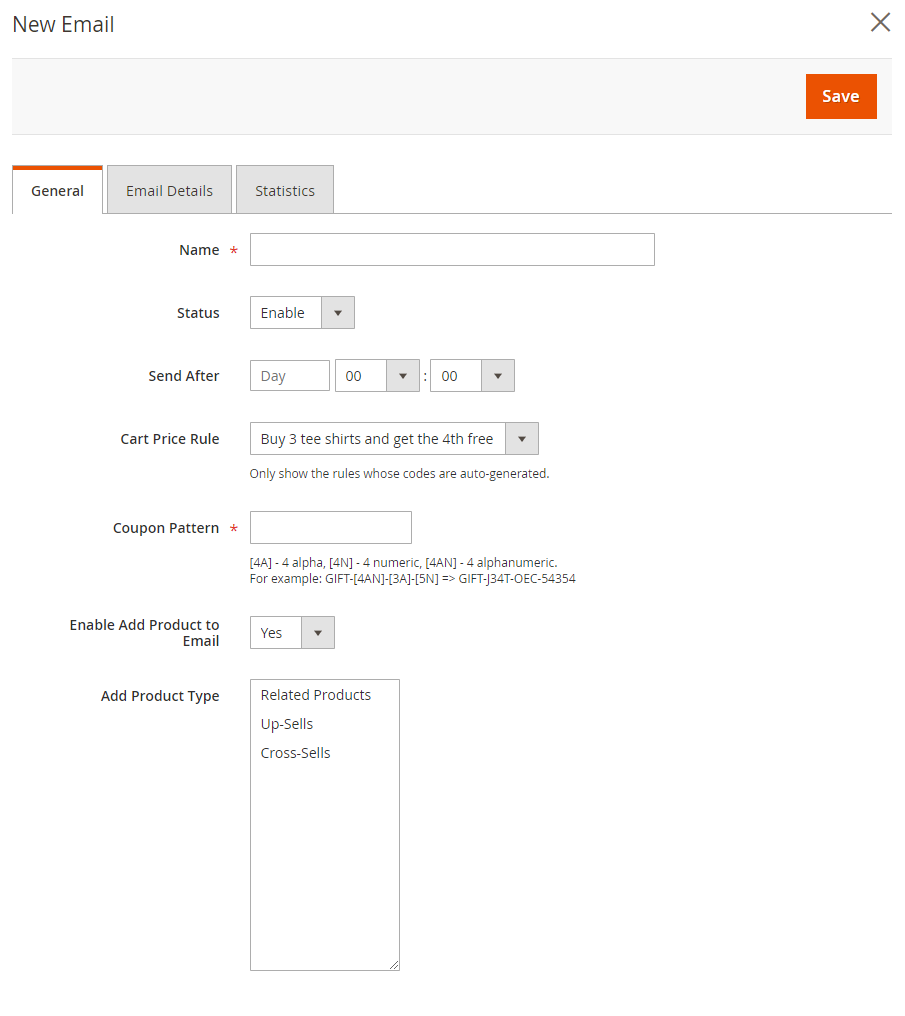Click the empty area of Add Product Type list
Image resolution: width=905 pixels, height=1016 pixels.
tap(324, 860)
